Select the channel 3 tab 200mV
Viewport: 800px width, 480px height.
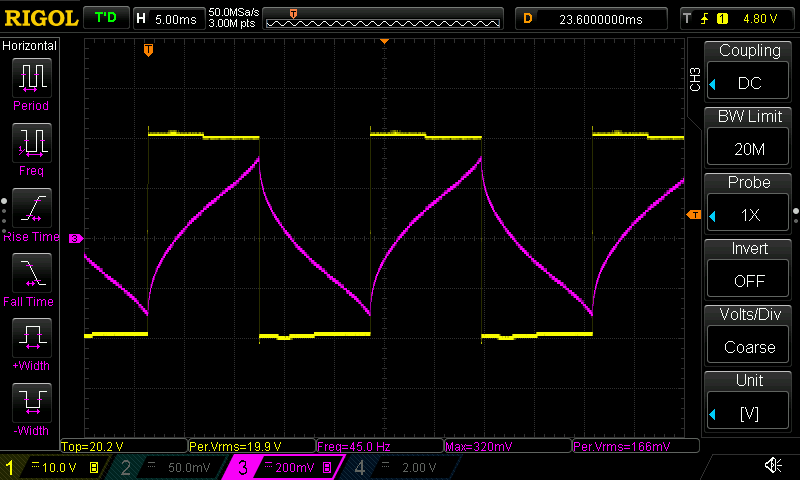(286, 467)
